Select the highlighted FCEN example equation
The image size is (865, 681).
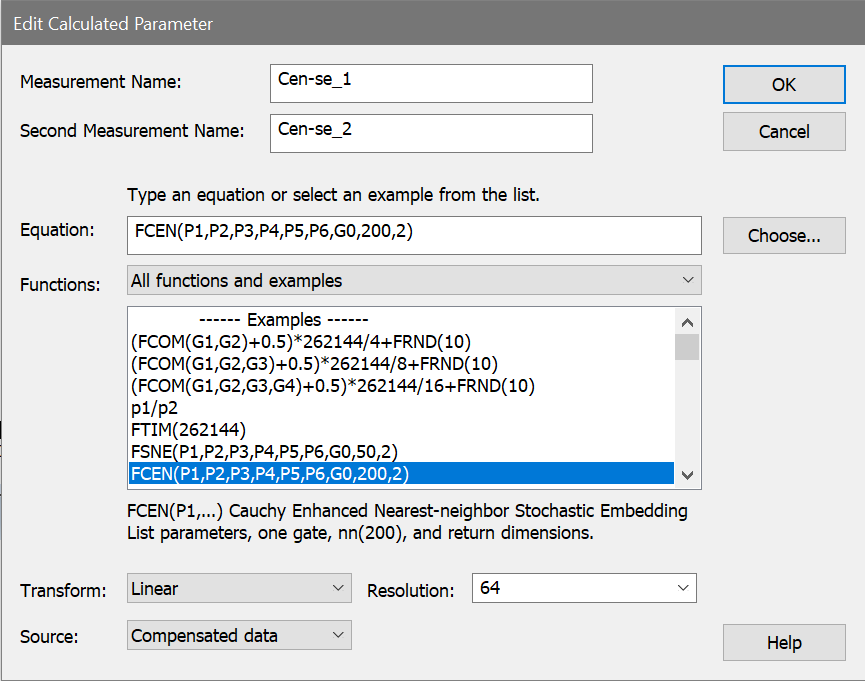click(270, 474)
